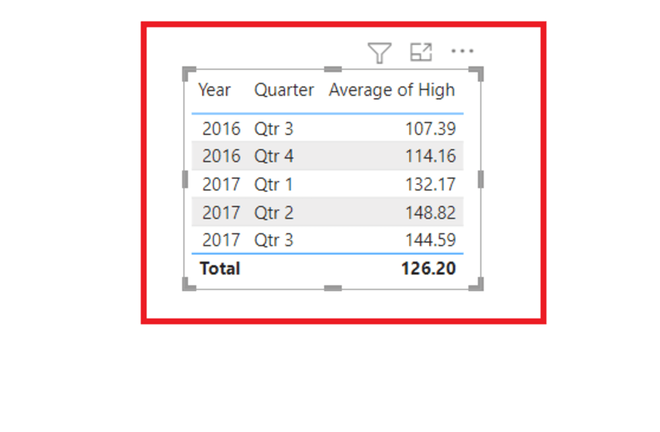
Task: Open the More options ellipsis menu
Action: pos(462,51)
